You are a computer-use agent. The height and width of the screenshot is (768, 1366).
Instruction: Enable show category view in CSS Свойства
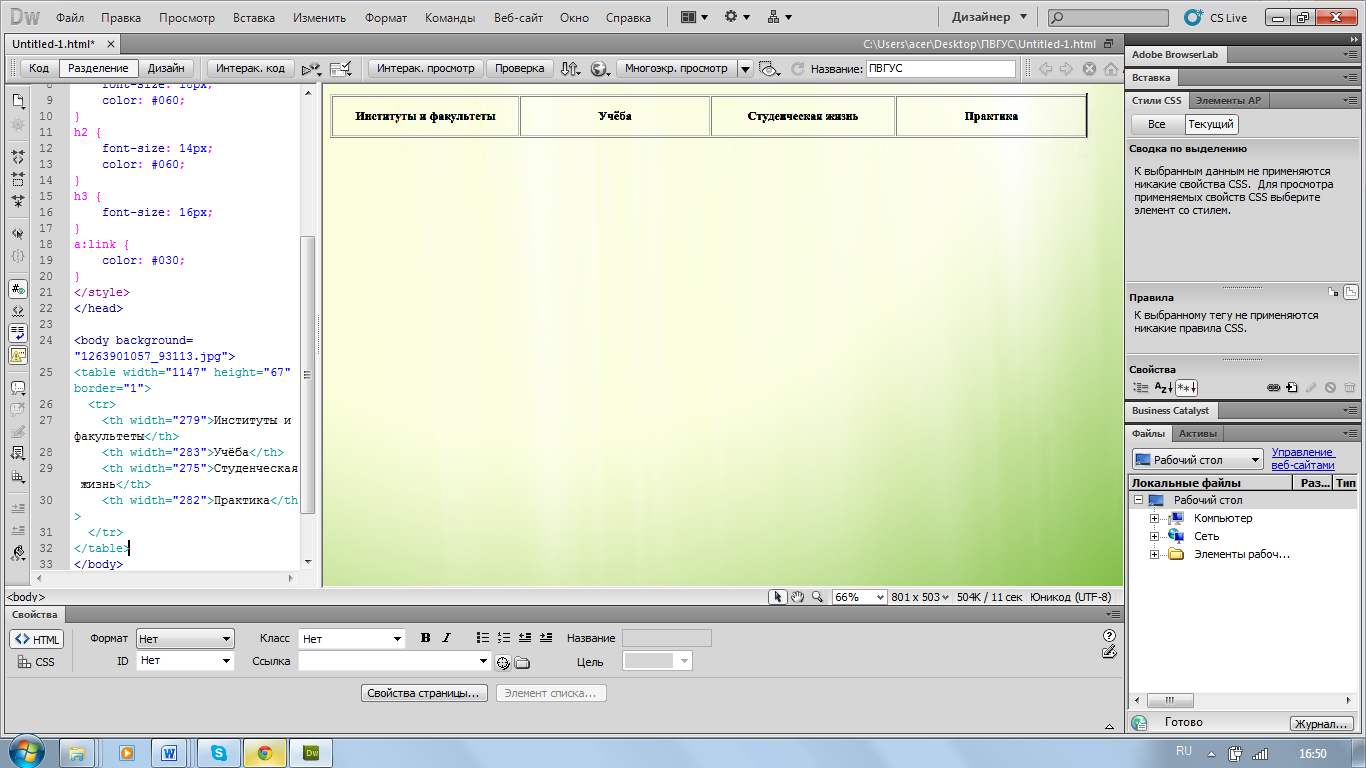coord(1141,387)
